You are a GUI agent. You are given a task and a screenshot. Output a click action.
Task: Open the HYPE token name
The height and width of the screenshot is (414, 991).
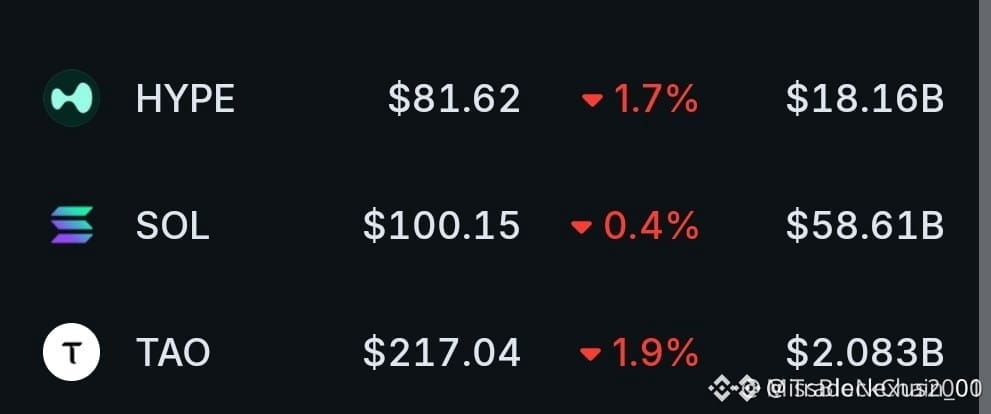coord(185,99)
